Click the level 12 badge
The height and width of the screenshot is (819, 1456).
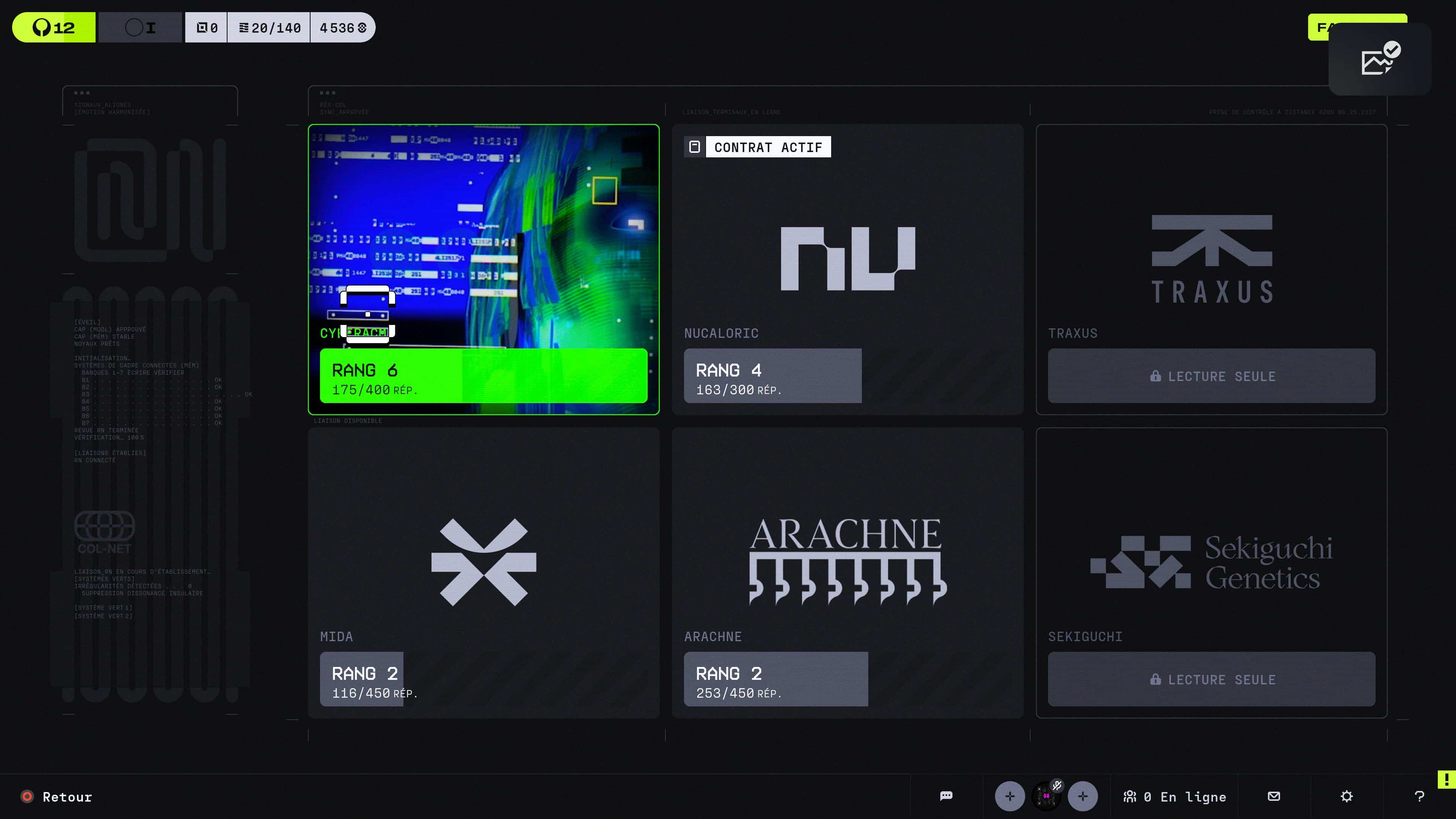click(x=54, y=27)
